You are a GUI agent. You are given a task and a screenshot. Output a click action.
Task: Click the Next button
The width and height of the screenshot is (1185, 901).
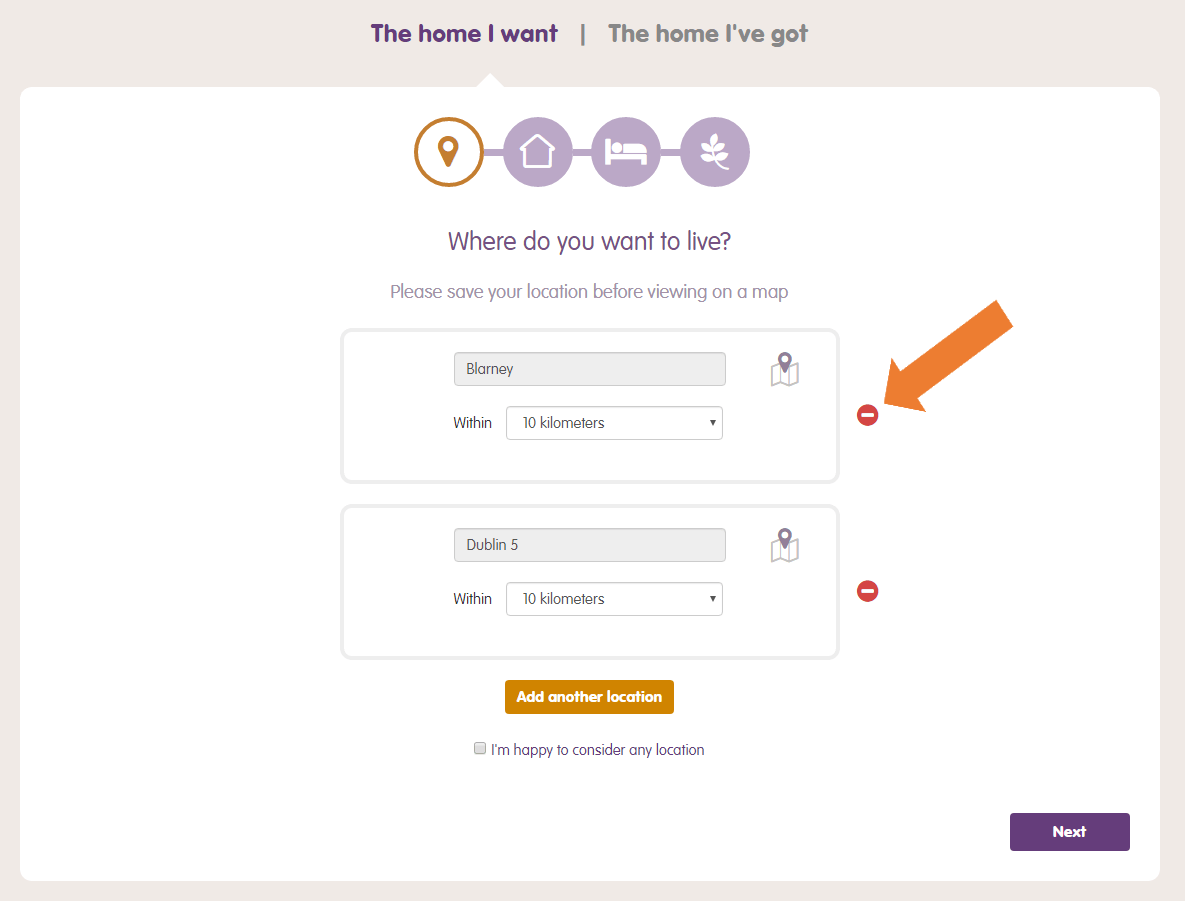click(x=1069, y=831)
